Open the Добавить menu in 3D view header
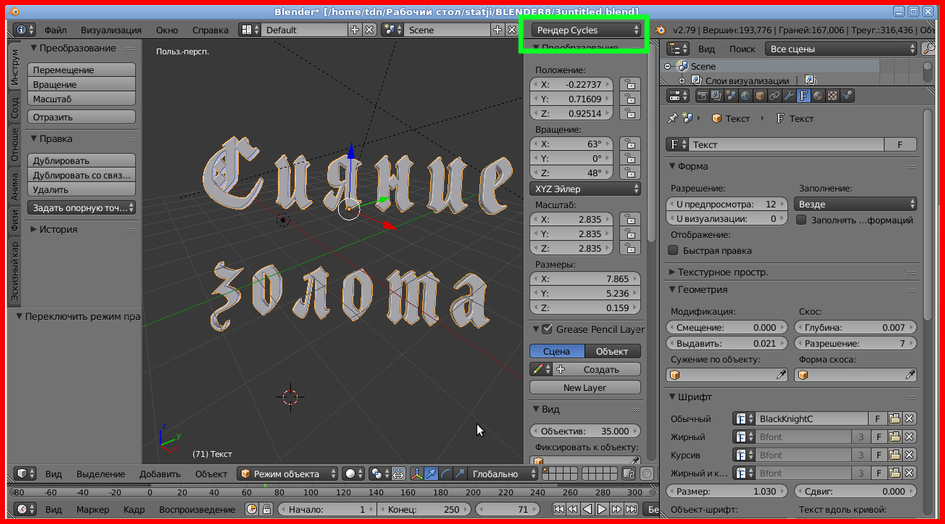The image size is (945, 524). pos(160,474)
